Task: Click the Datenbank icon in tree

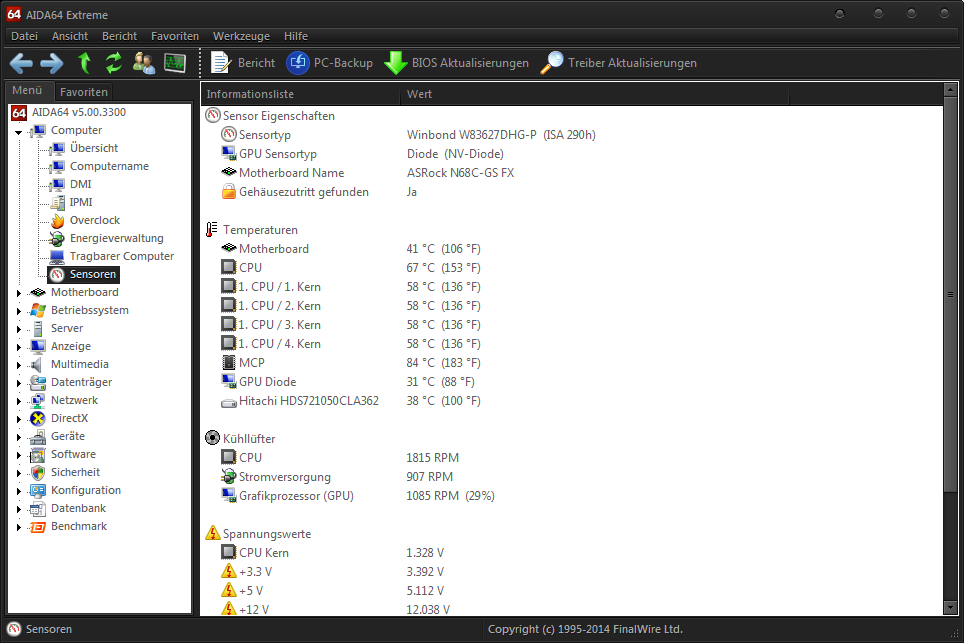Action: [38, 508]
